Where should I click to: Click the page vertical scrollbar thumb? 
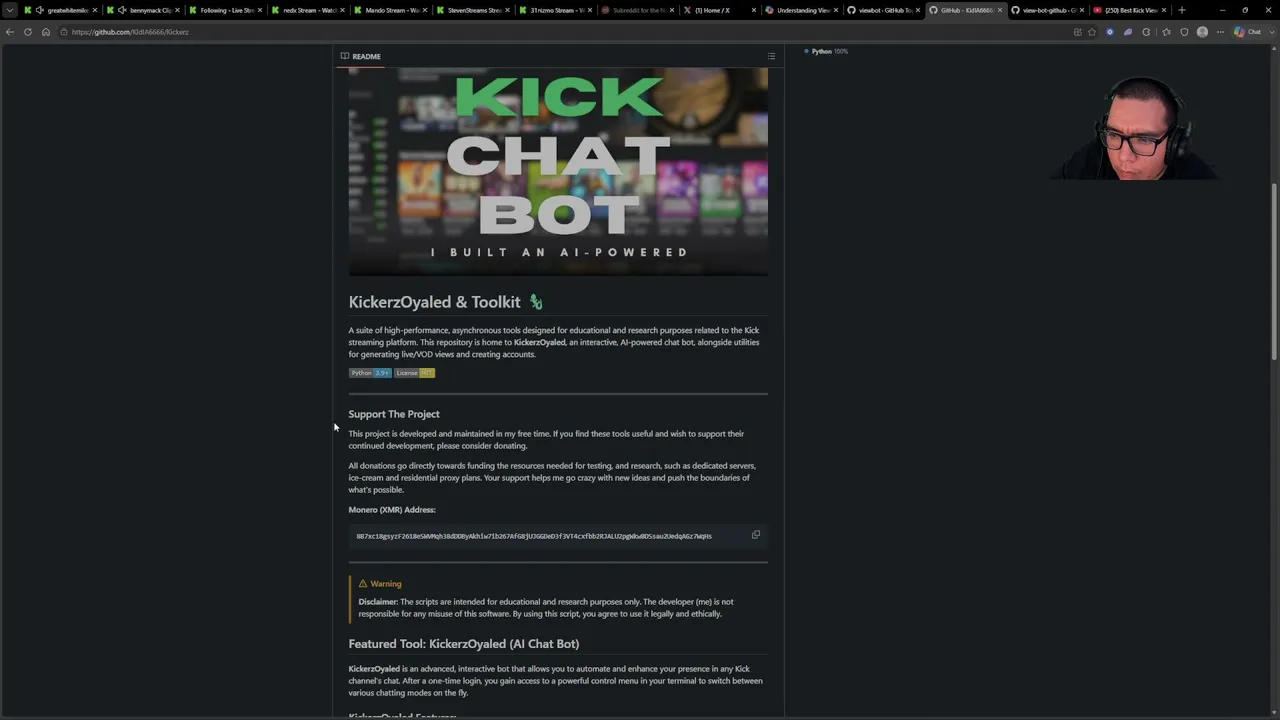(1274, 270)
